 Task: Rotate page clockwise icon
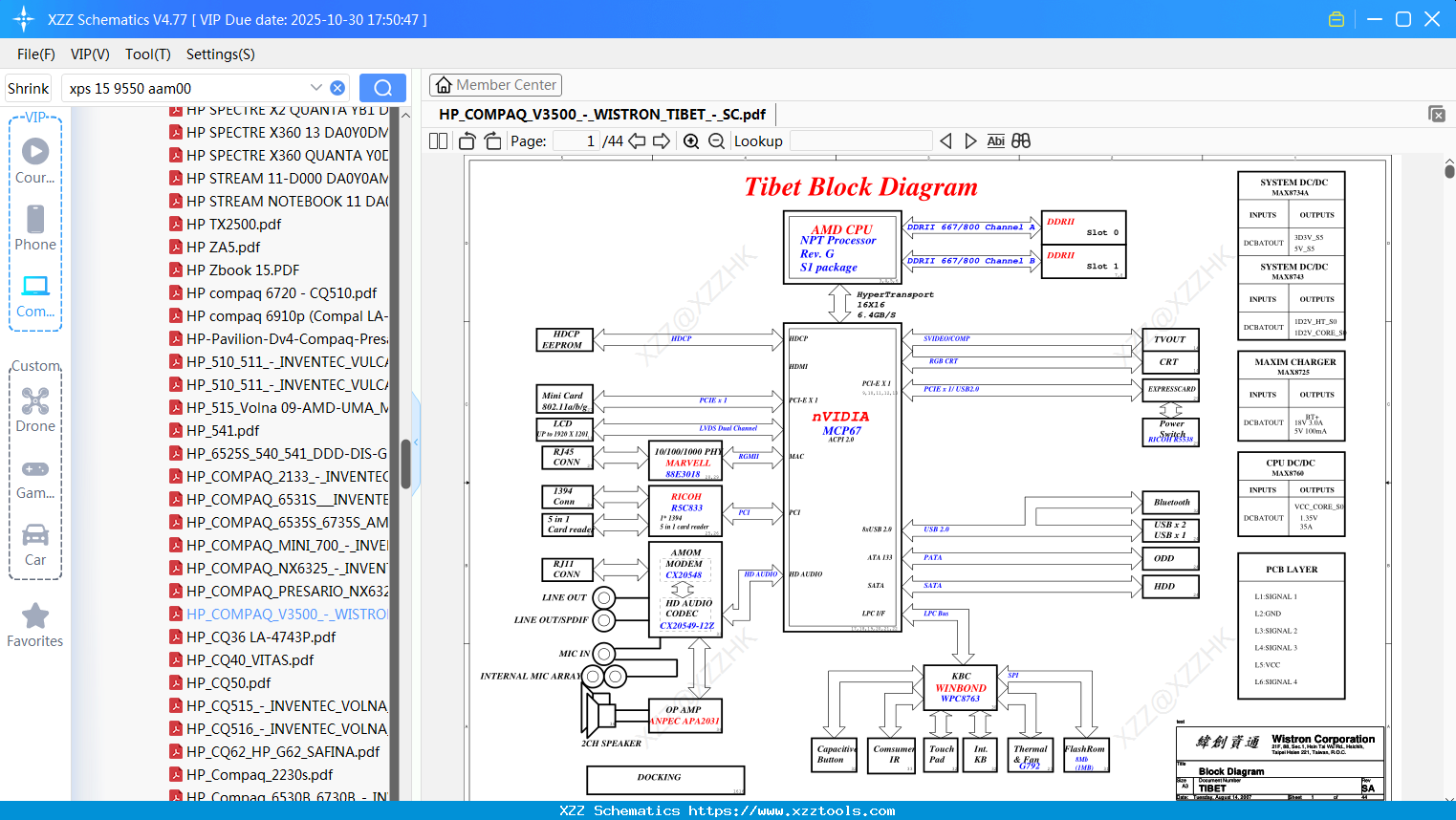pyautogui.click(x=492, y=141)
